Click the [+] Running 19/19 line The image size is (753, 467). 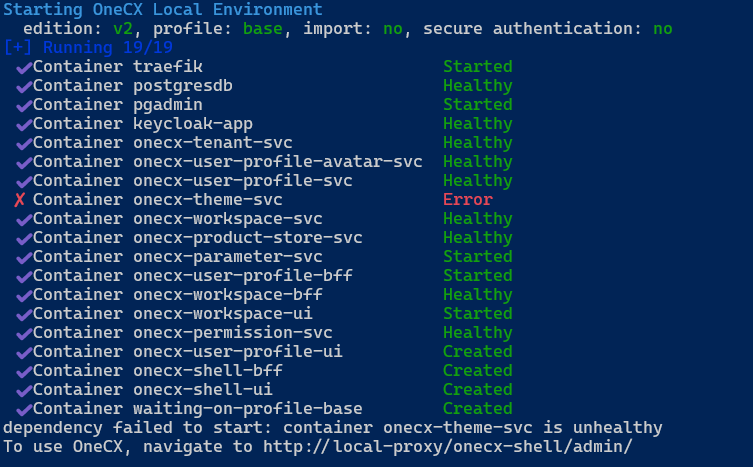(90, 48)
